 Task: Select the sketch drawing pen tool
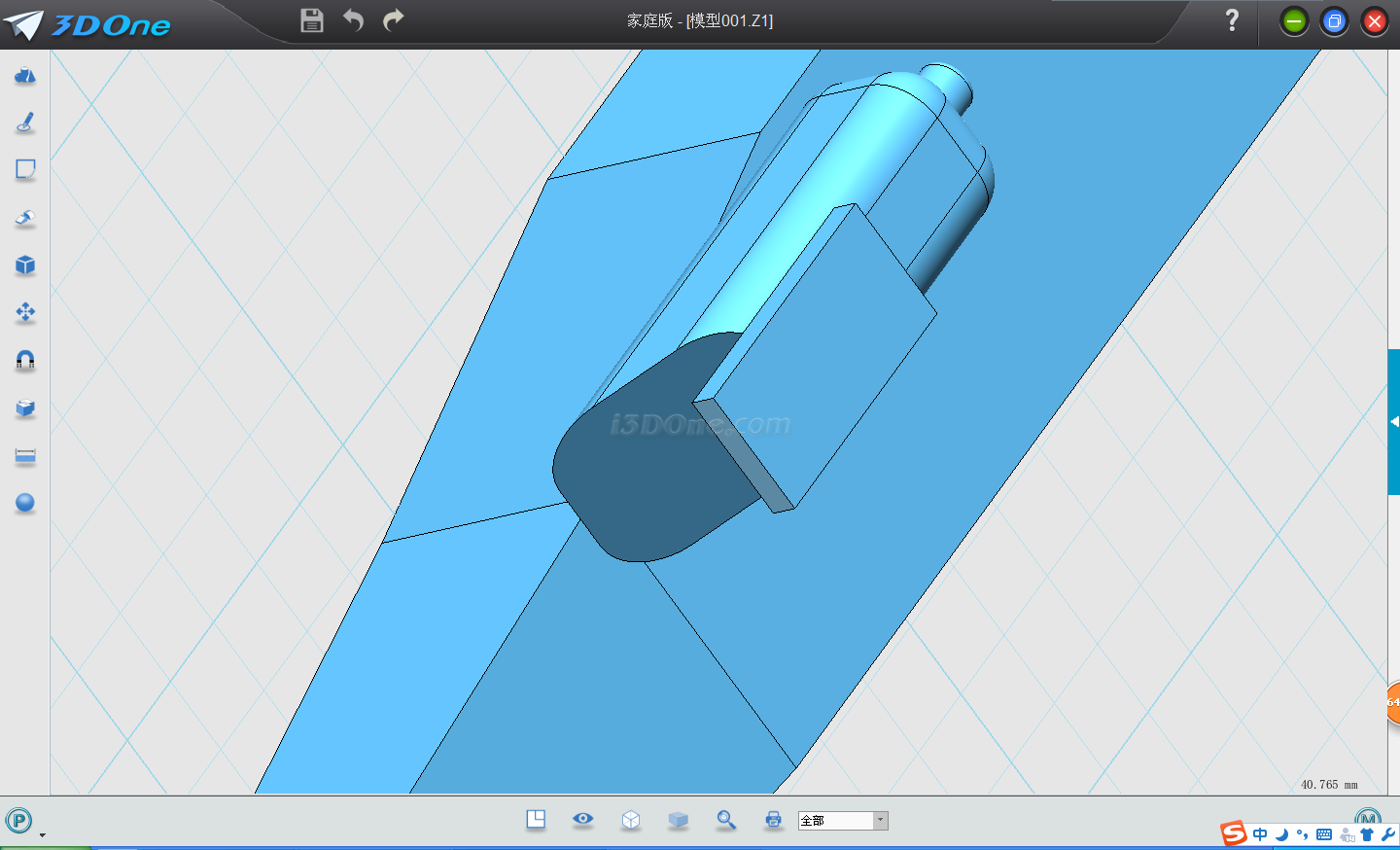(25, 123)
